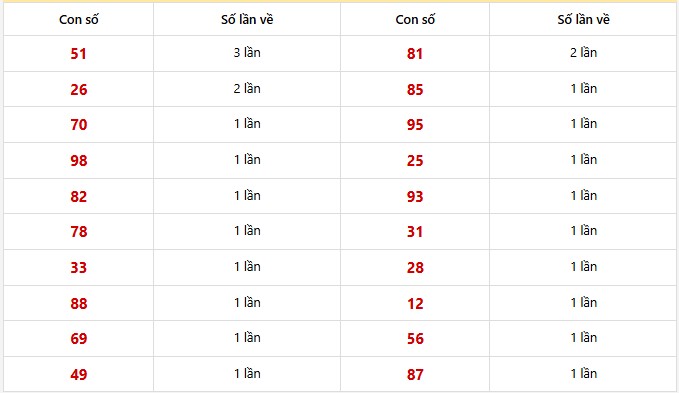Click the rightmost "Số lần về" header
Screen dimensions: 679x393
coord(583,19)
